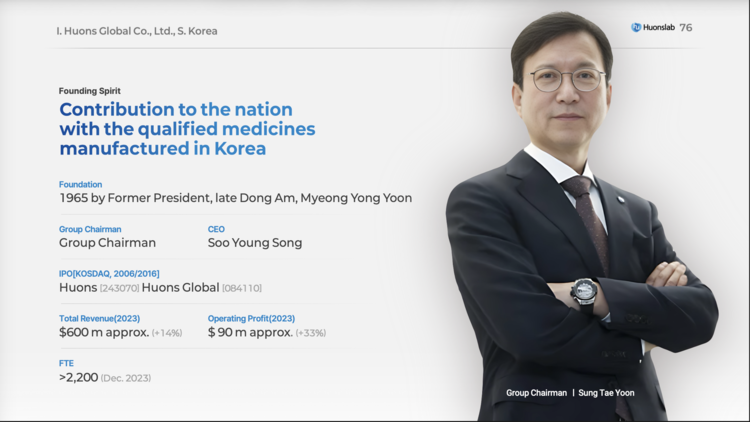Screen dimensions: 750x422
Task: Click the name 'Myeong Yong Yoon'
Action: pyautogui.click(x=356, y=198)
